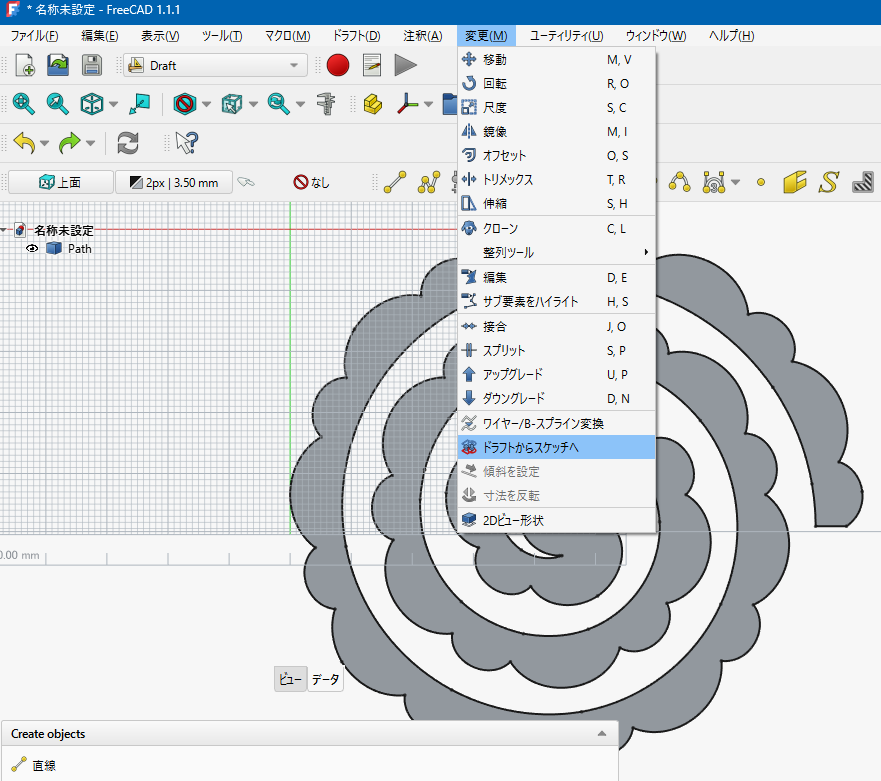Viewport: 881px width, 781px height.
Task: Click the Execute macro play icon
Action: (x=405, y=65)
